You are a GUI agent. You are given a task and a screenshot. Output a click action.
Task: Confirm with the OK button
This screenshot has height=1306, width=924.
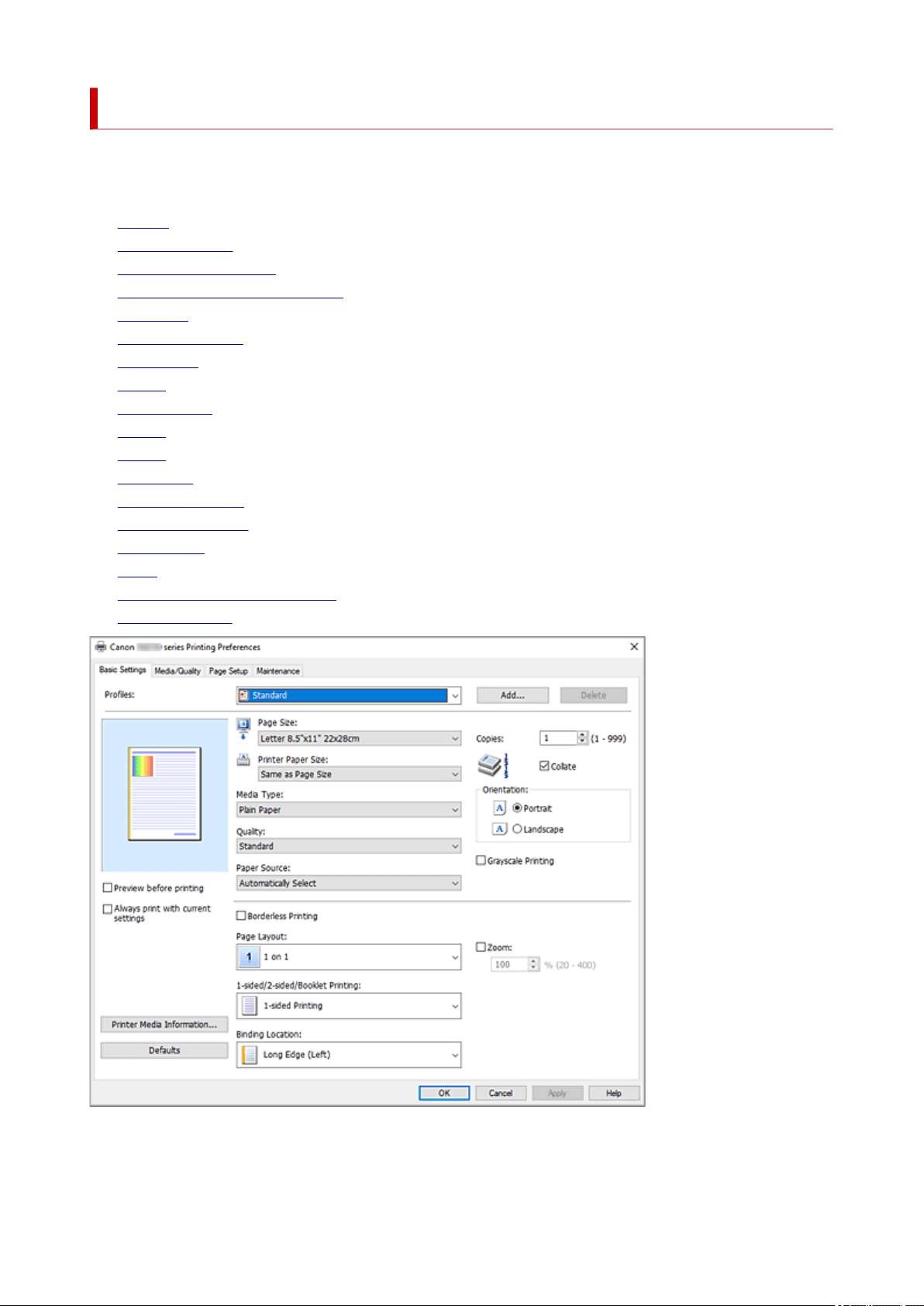click(x=444, y=1093)
